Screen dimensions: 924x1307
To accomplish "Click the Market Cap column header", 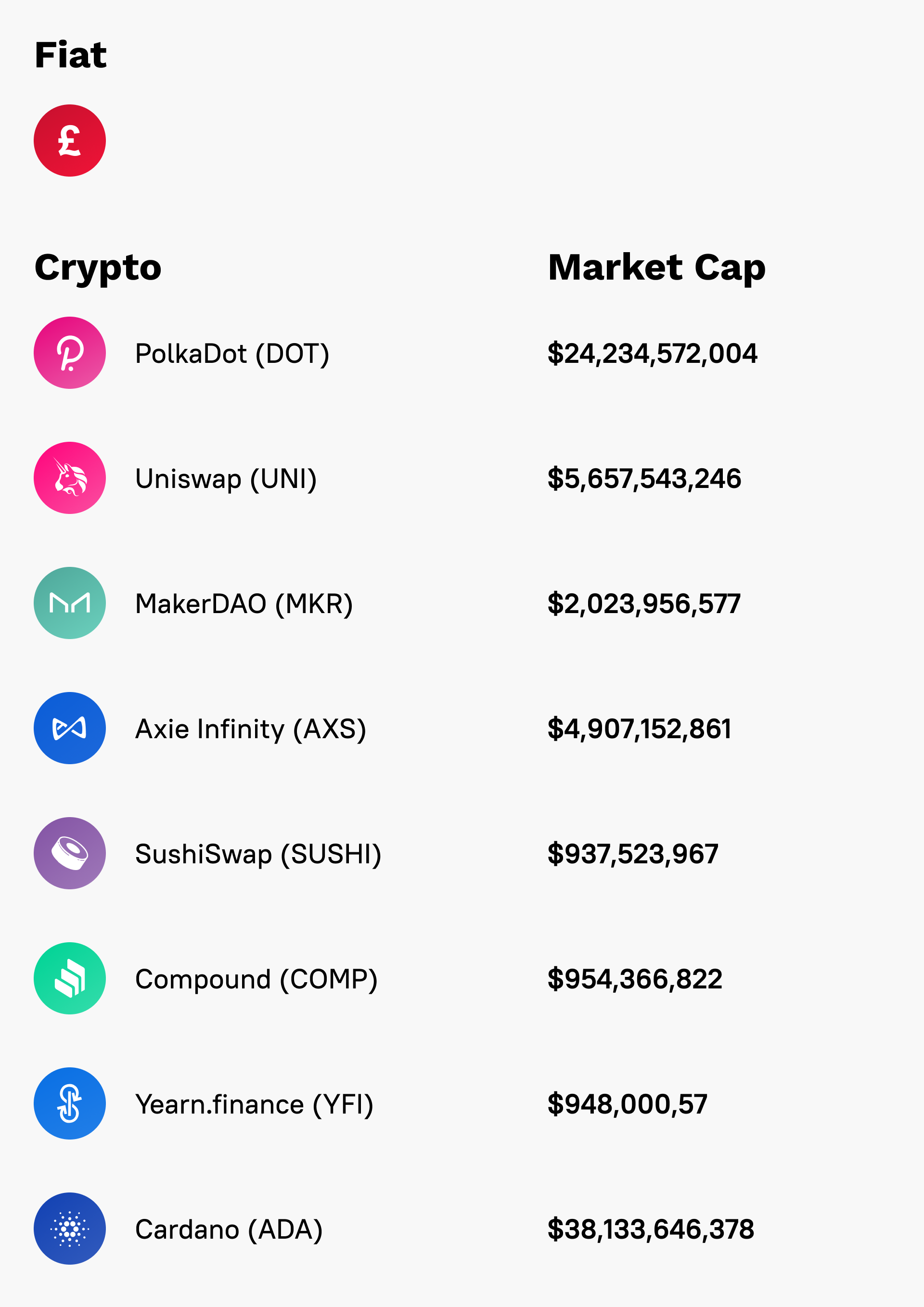I will [x=657, y=268].
